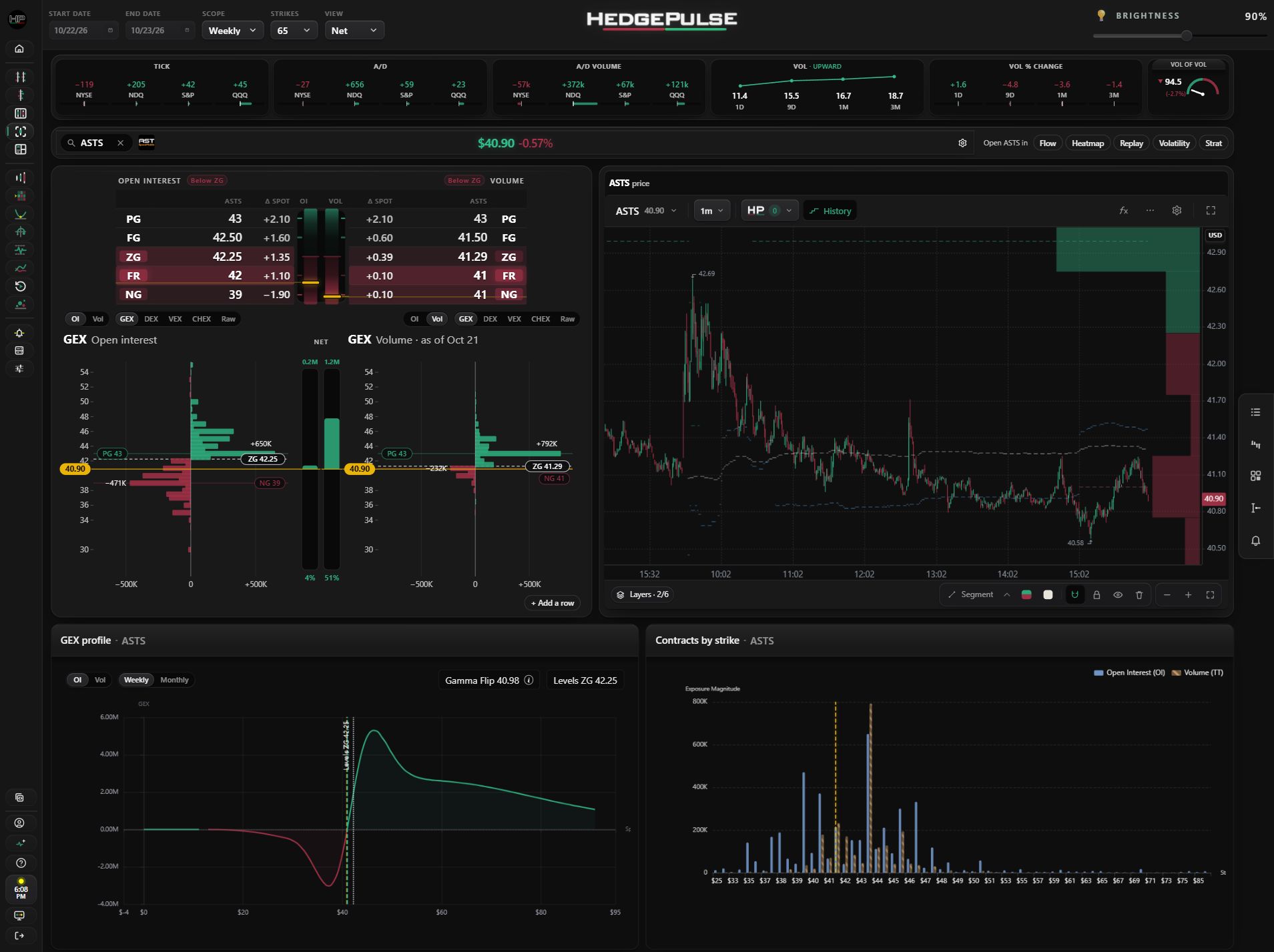Select DEX tab under Open Interest
1274x952 pixels.
[x=151, y=319]
